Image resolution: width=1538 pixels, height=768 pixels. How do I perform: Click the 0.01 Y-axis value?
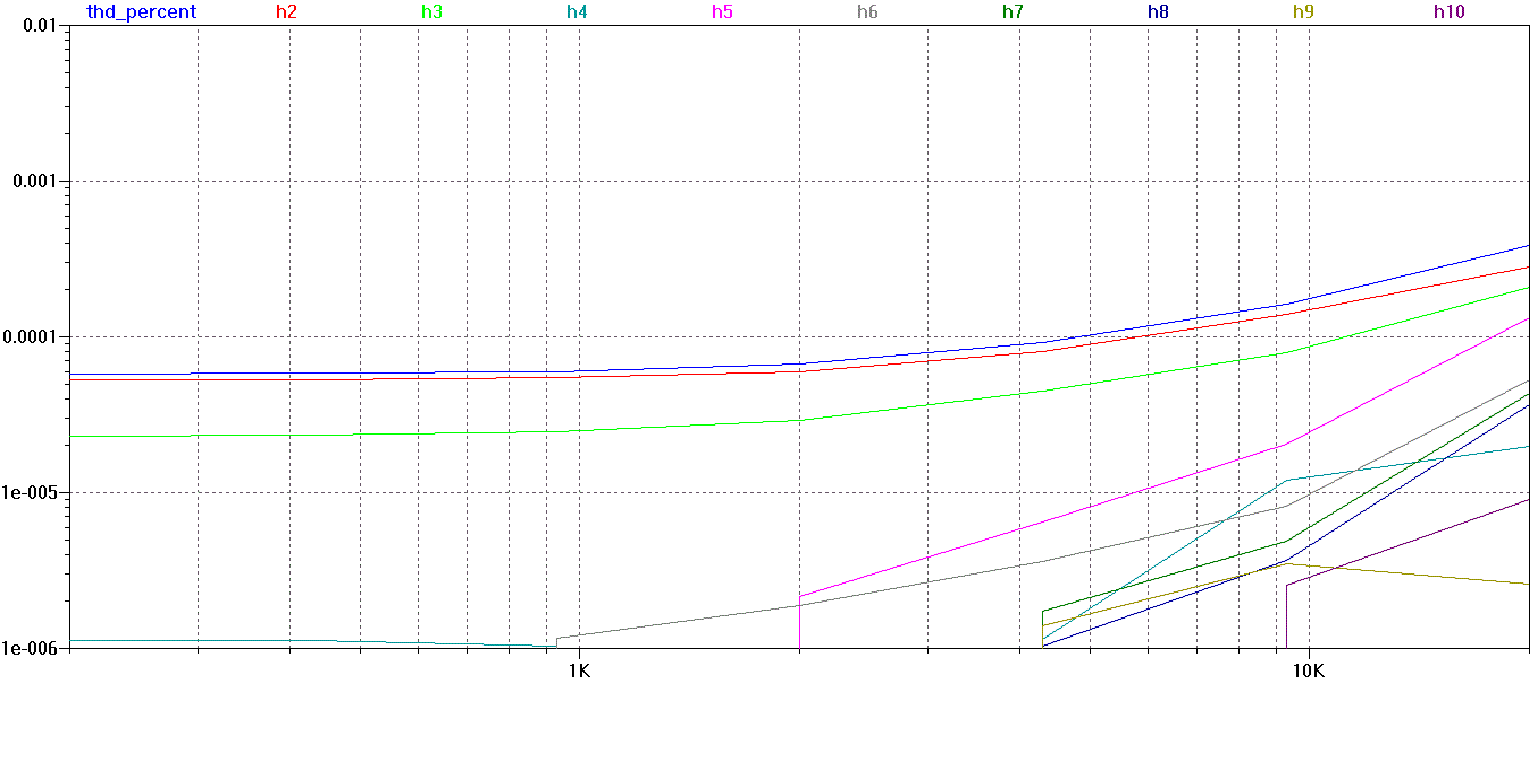pyautogui.click(x=41, y=26)
